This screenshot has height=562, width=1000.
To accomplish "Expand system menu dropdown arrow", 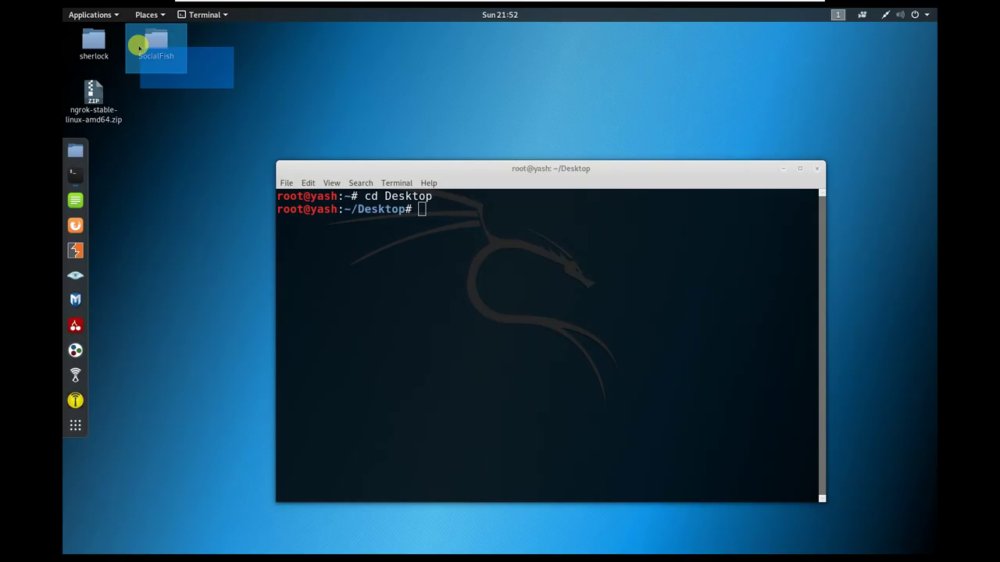I will click(927, 15).
